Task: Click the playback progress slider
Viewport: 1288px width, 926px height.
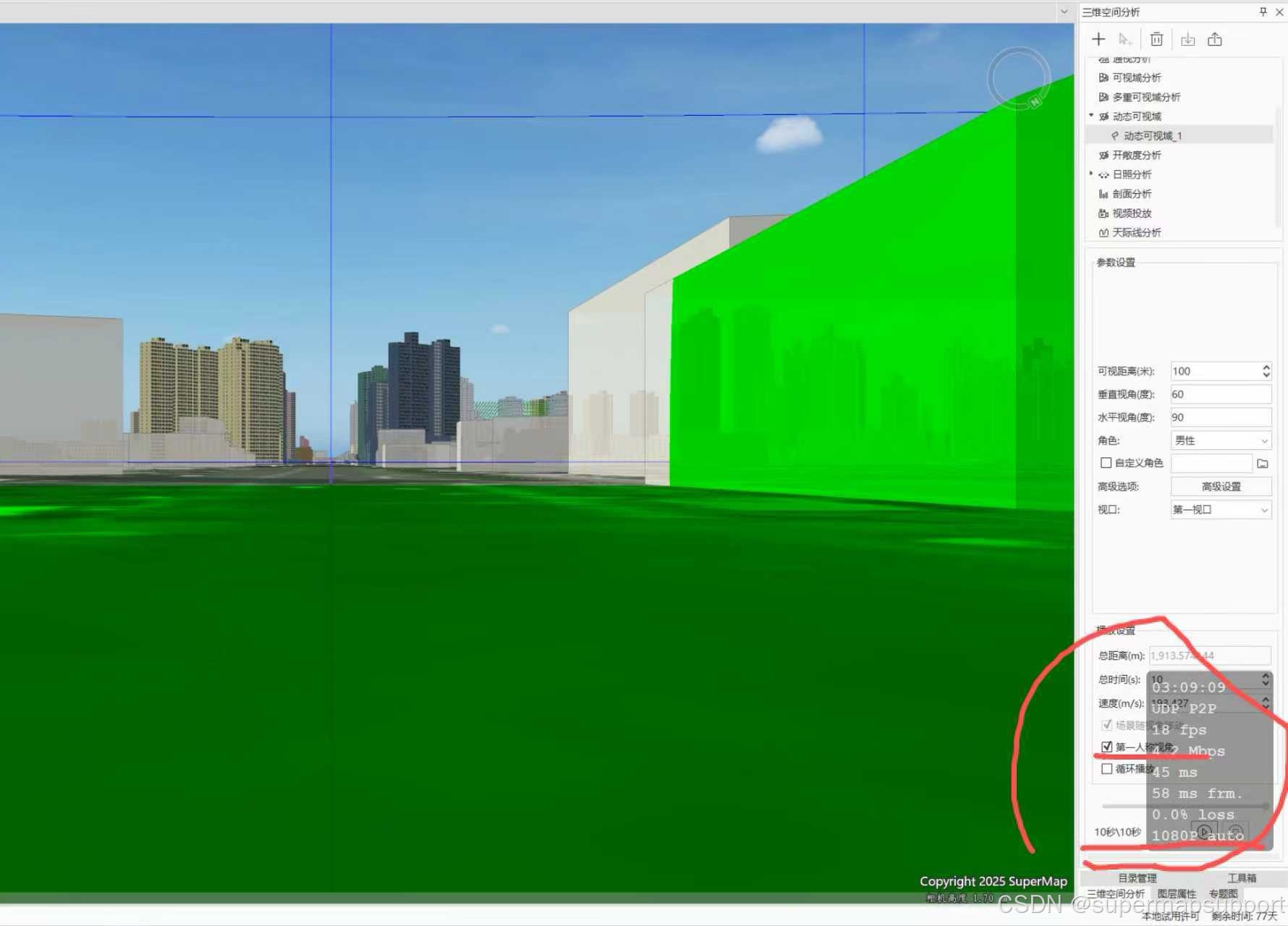Action: click(x=1185, y=806)
